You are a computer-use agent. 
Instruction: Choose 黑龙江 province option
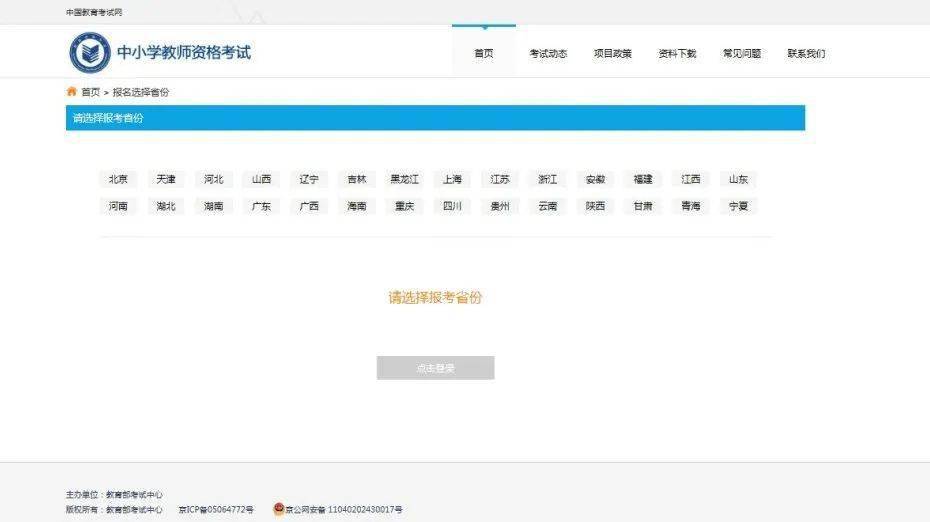[405, 179]
